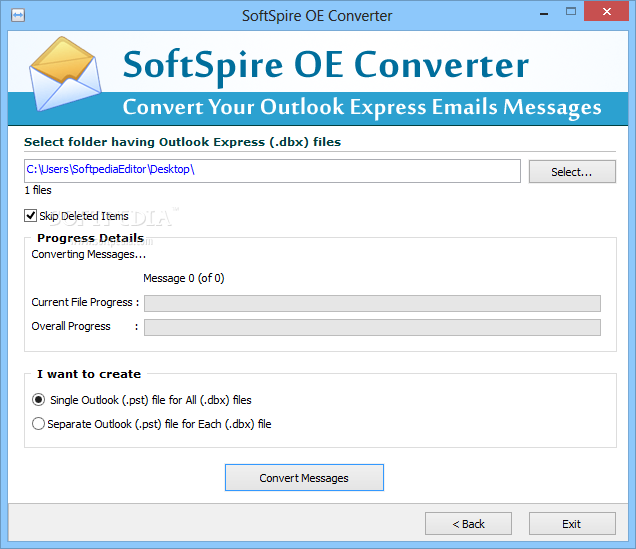
Task: Click the 'I want to create' group label
Action: point(89,374)
